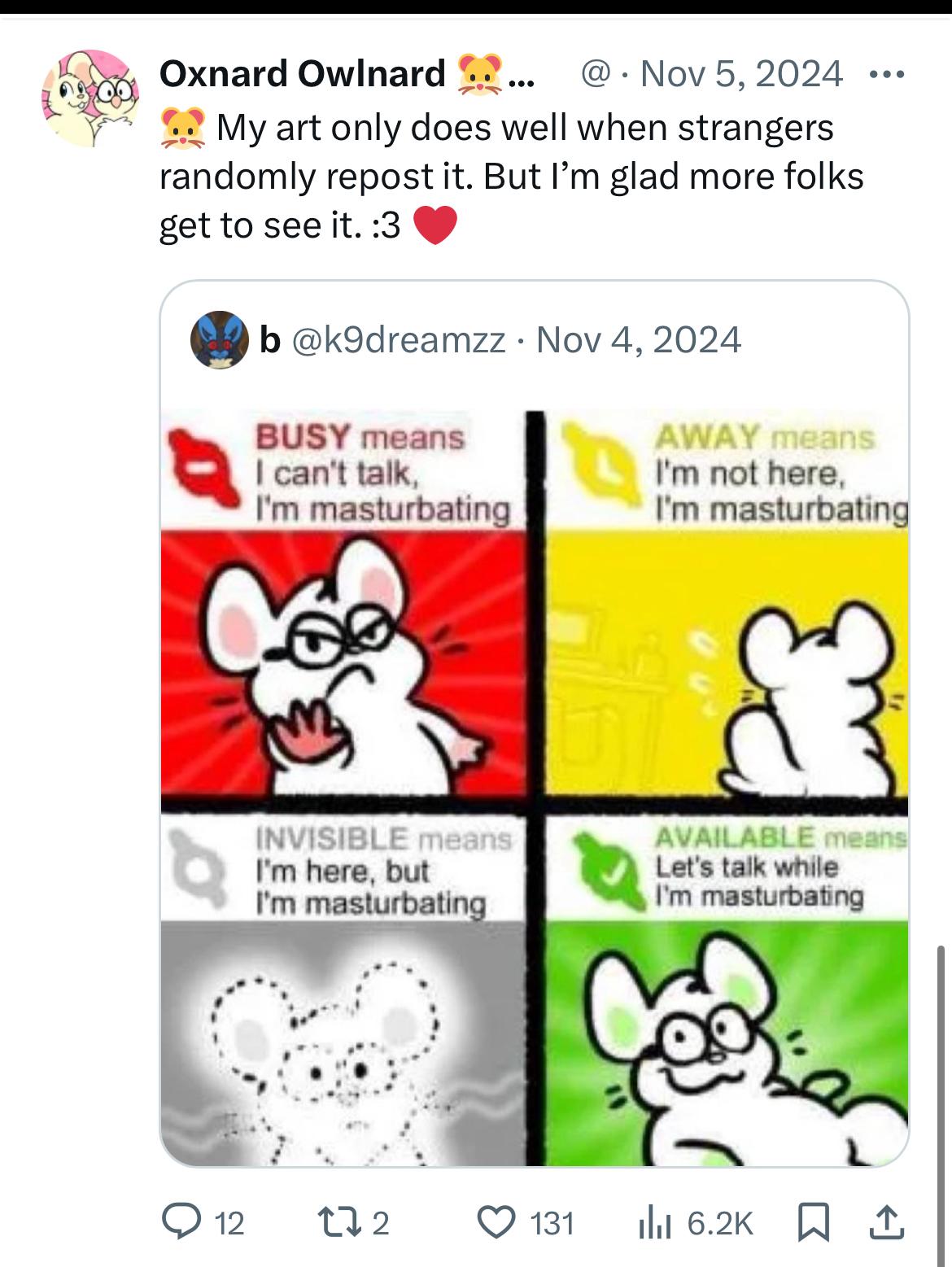This screenshot has height=1267, width=952.
Task: Open the three-dot more options menu
Action: 886,75
